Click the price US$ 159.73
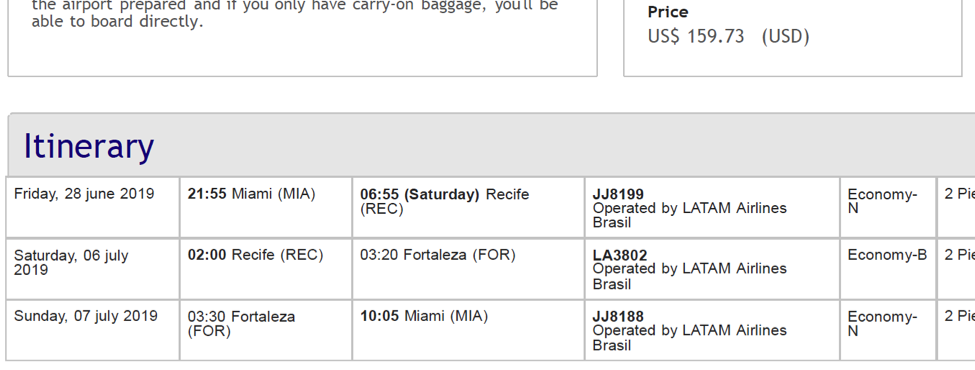 (696, 37)
